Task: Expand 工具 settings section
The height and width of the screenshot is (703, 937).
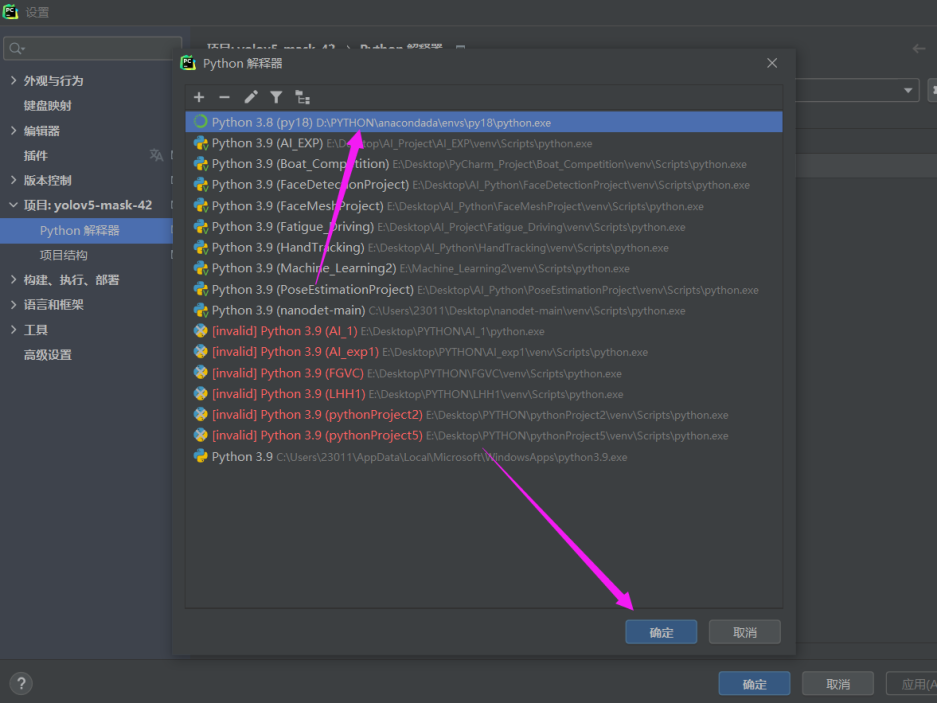Action: click(x=13, y=329)
